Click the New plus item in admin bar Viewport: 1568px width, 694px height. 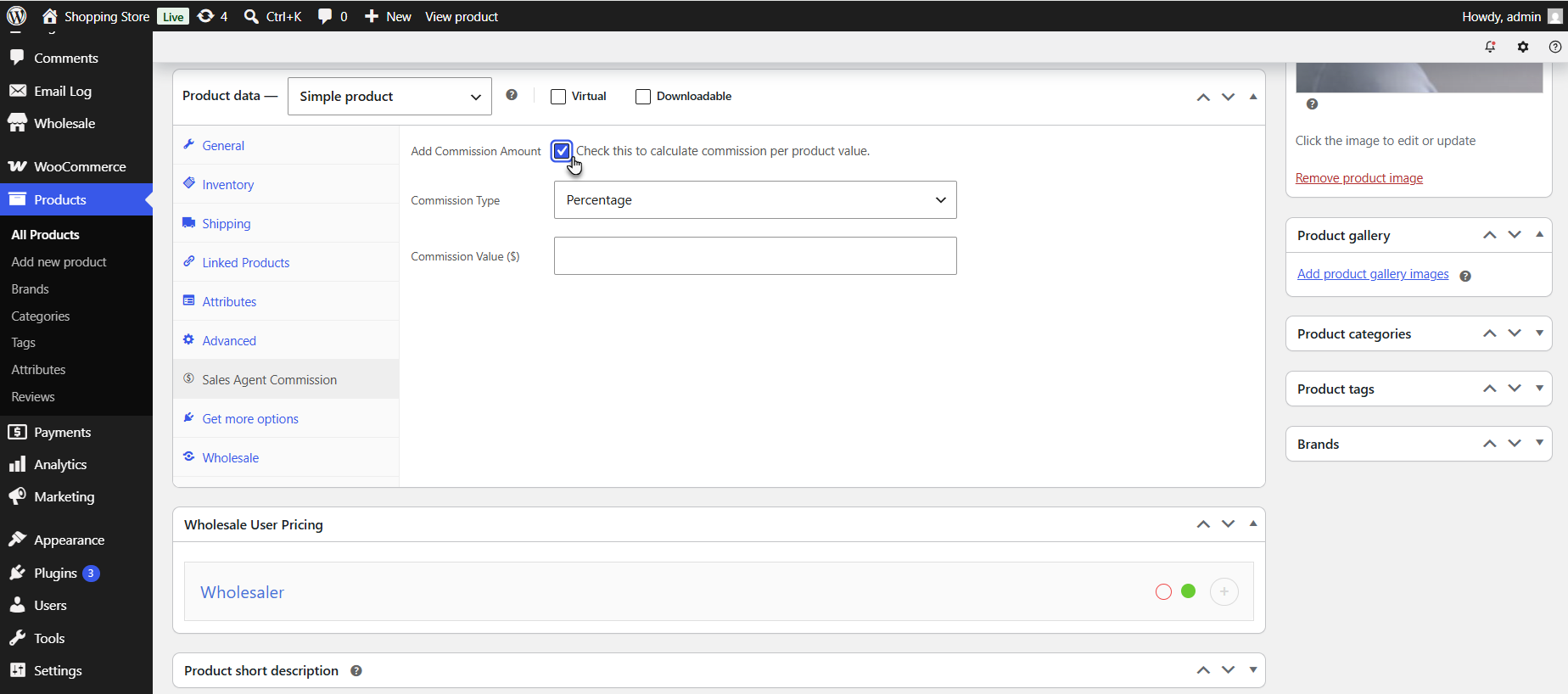pyautogui.click(x=388, y=16)
